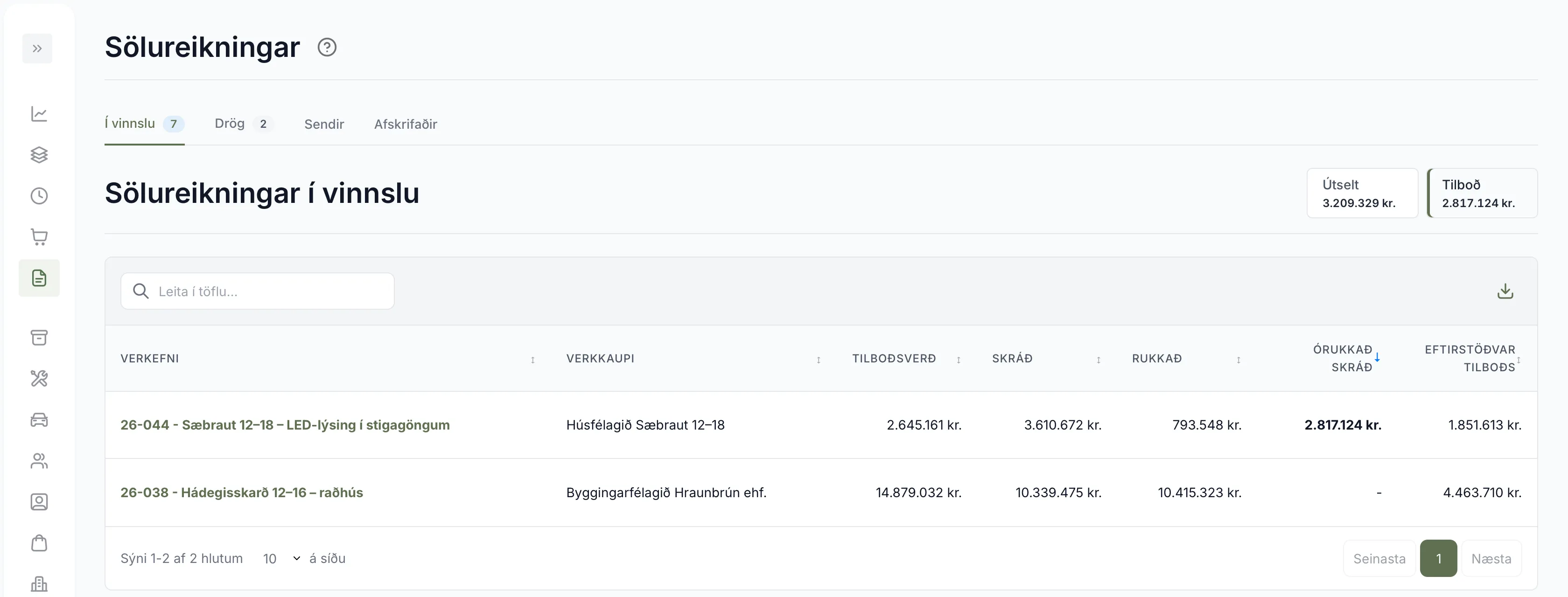Viewport: 1568px width, 597px height.
Task: Open the archive-box icon in the sidebar
Action: 39,338
